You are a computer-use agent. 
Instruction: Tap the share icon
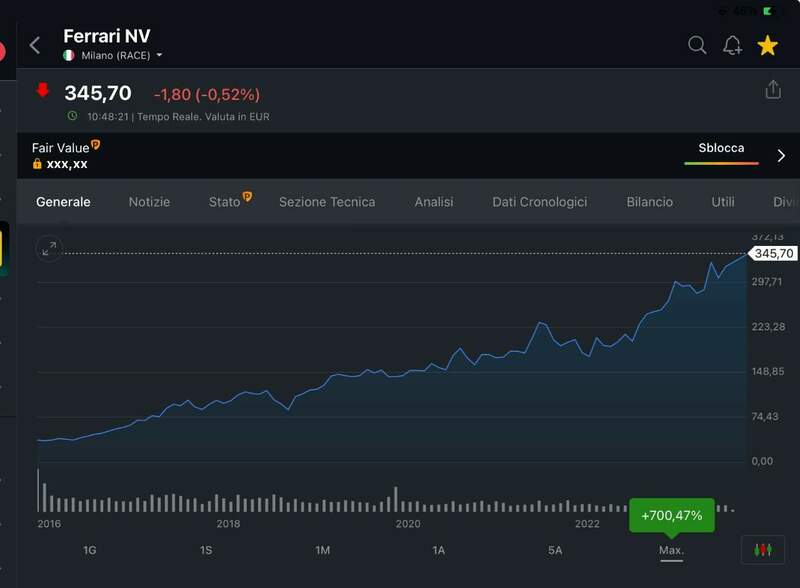(x=772, y=90)
